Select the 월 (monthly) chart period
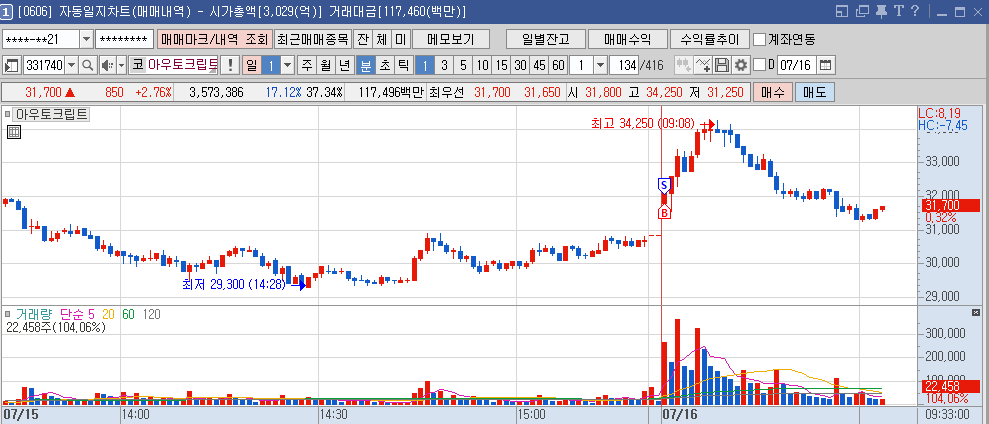 pyautogui.click(x=325, y=65)
